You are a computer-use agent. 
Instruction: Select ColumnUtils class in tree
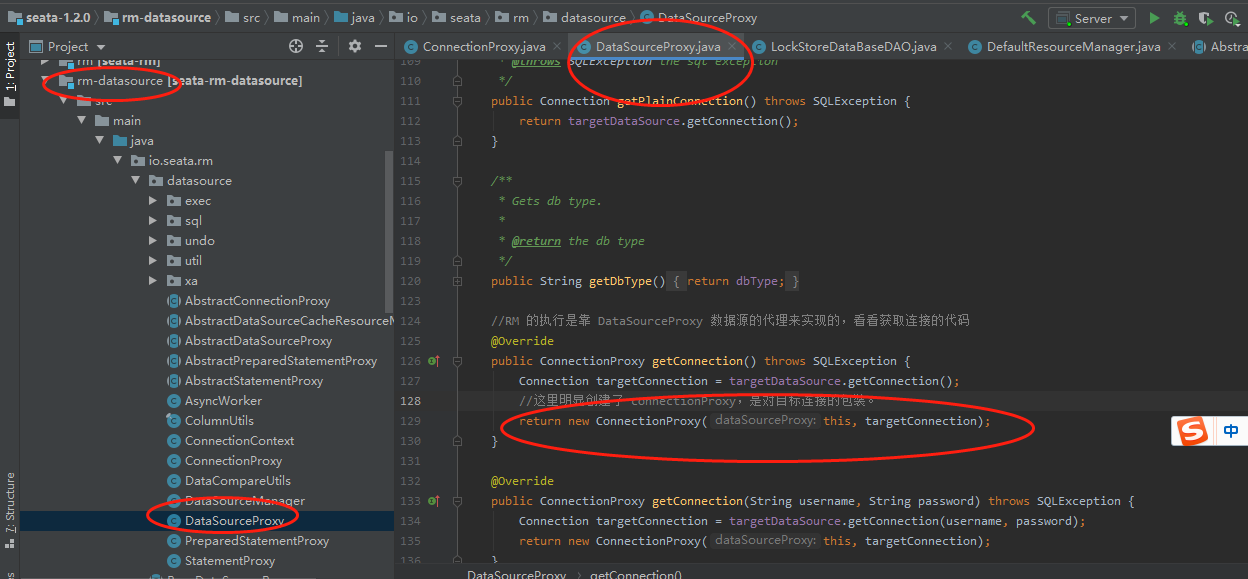pos(219,420)
